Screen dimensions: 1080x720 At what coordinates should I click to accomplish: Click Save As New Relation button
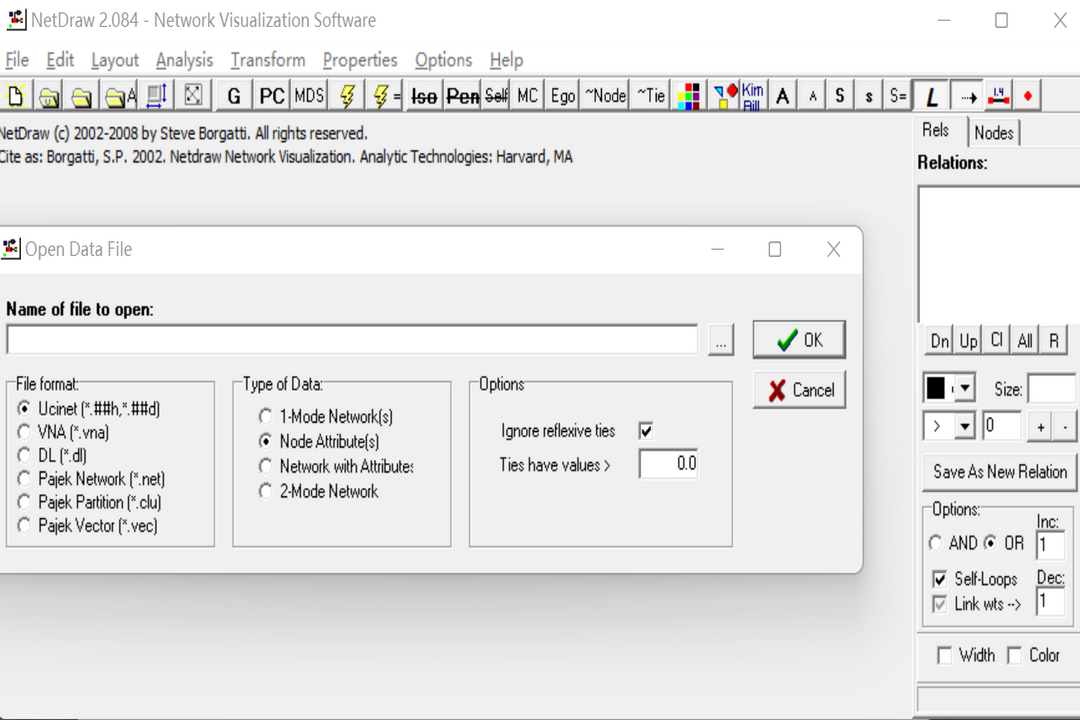click(x=999, y=471)
